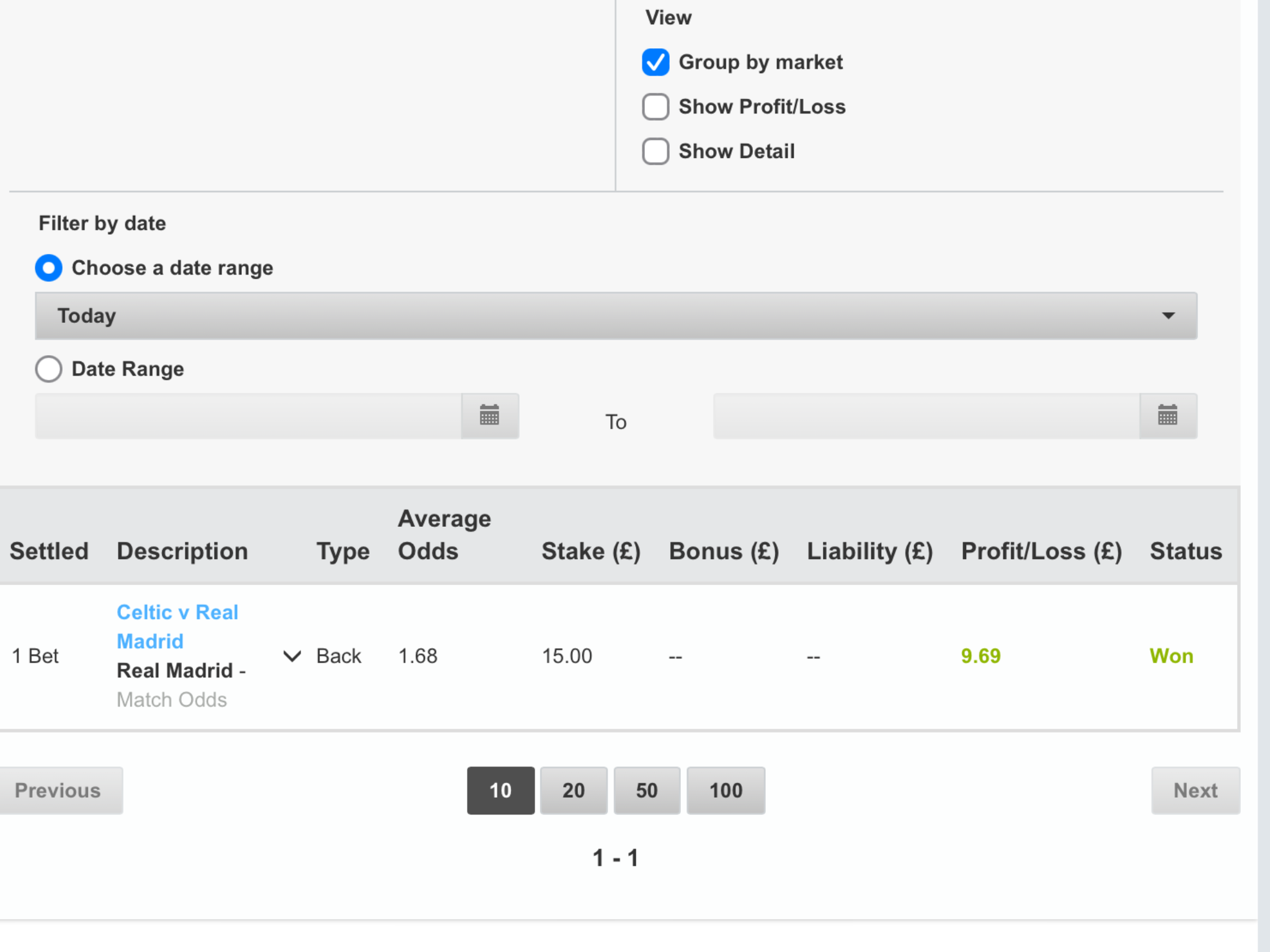
Task: Click the Bonus (£) column header
Action: pyautogui.click(x=724, y=551)
